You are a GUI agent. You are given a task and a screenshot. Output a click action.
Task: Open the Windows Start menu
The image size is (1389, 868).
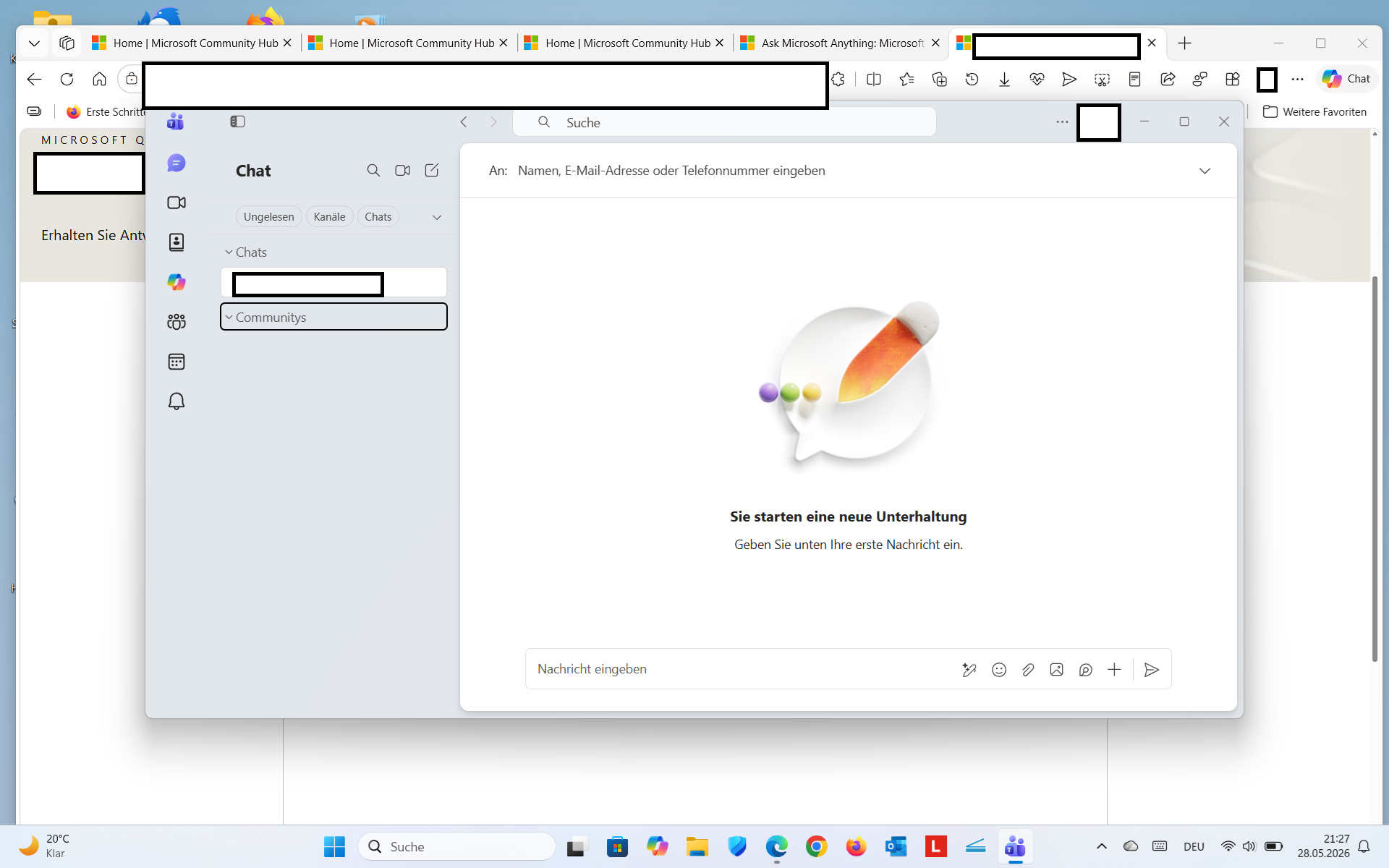334,846
